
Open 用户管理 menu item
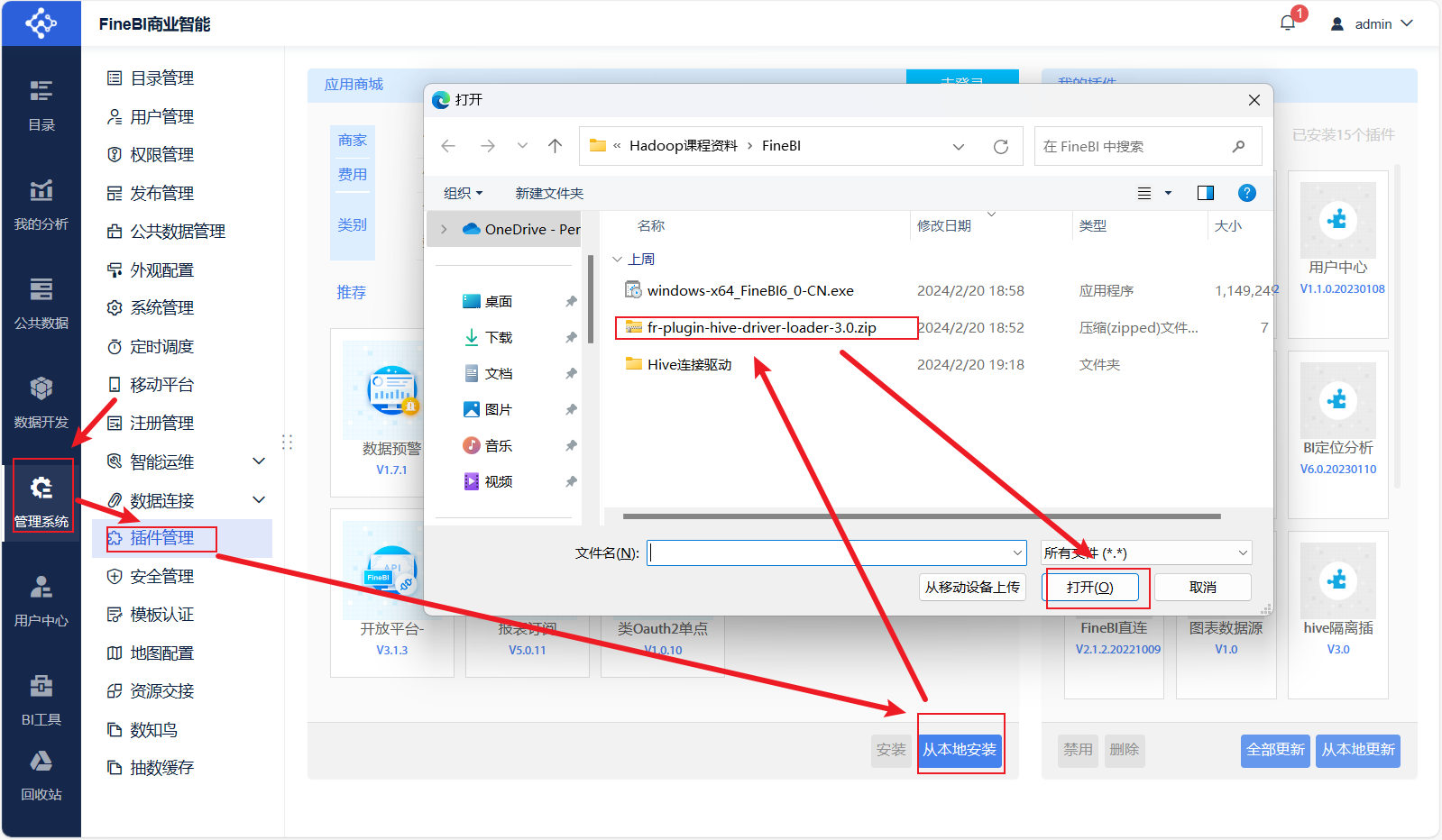162,117
